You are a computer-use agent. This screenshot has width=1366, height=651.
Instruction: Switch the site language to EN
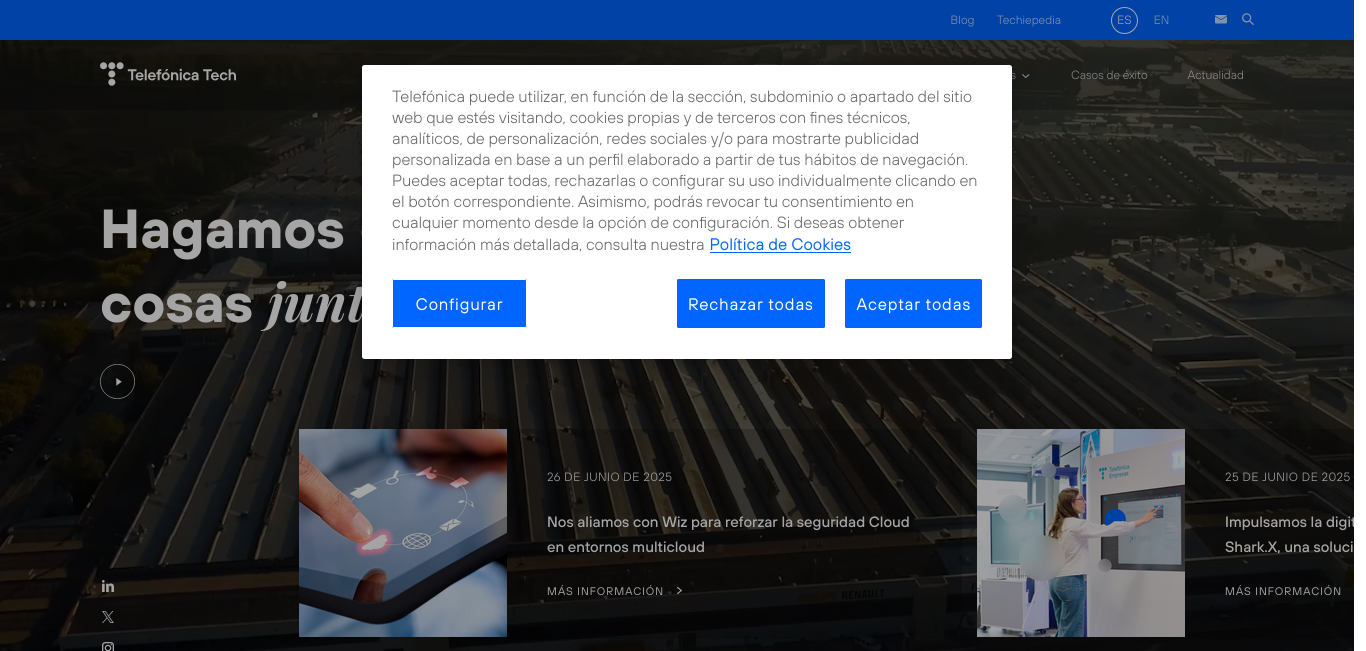pyautogui.click(x=1161, y=20)
